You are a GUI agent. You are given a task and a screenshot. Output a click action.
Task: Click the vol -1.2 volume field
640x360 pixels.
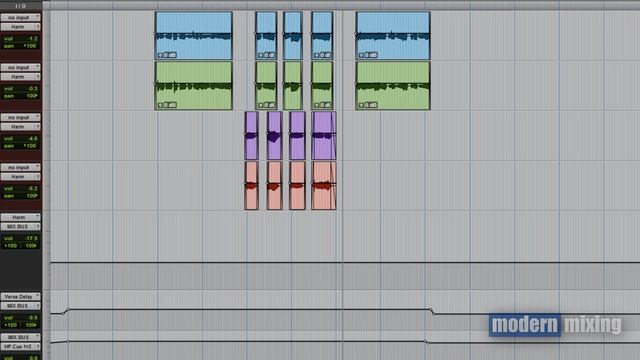click(x=20, y=39)
